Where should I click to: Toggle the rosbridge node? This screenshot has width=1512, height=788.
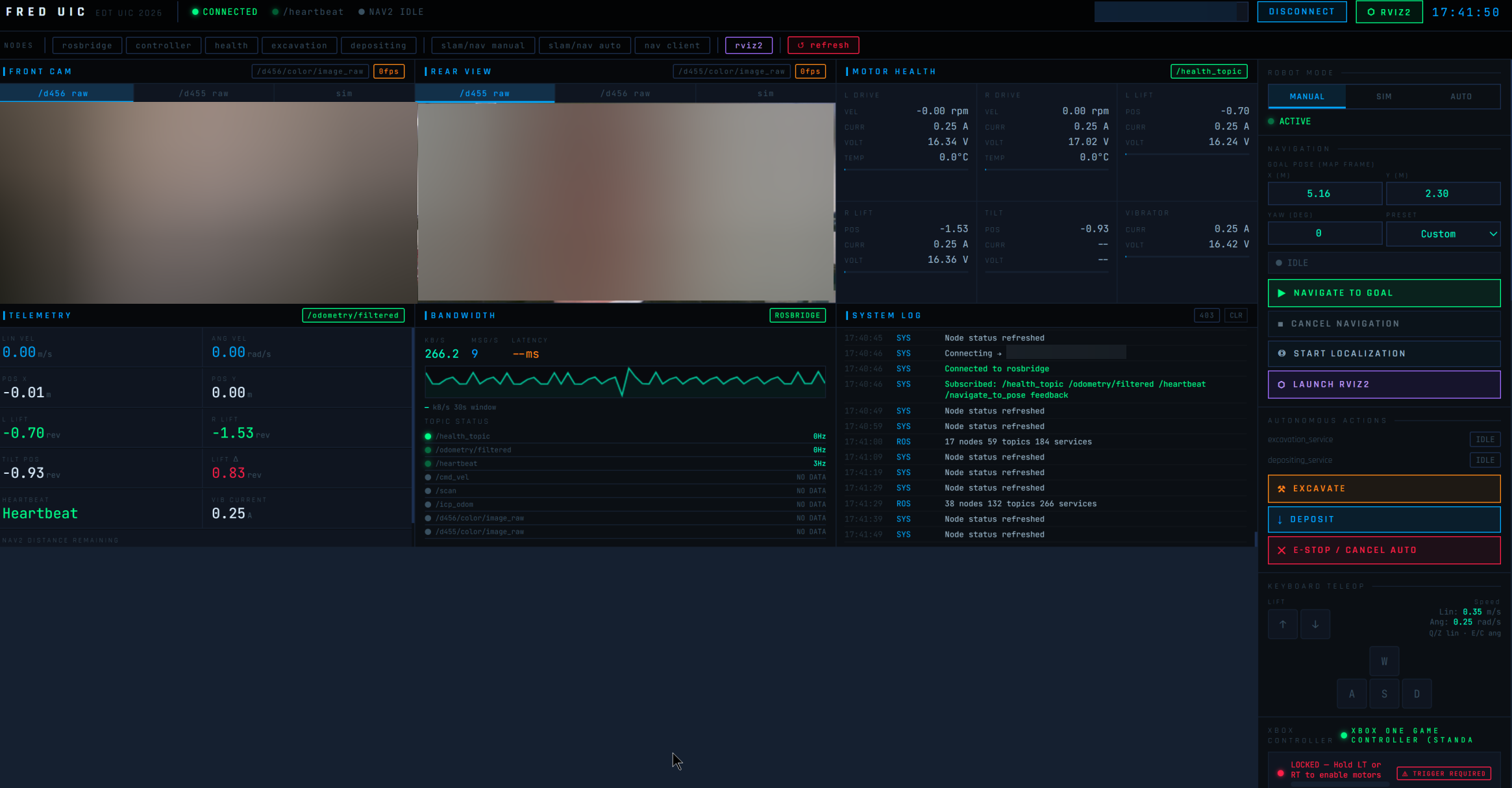(87, 45)
